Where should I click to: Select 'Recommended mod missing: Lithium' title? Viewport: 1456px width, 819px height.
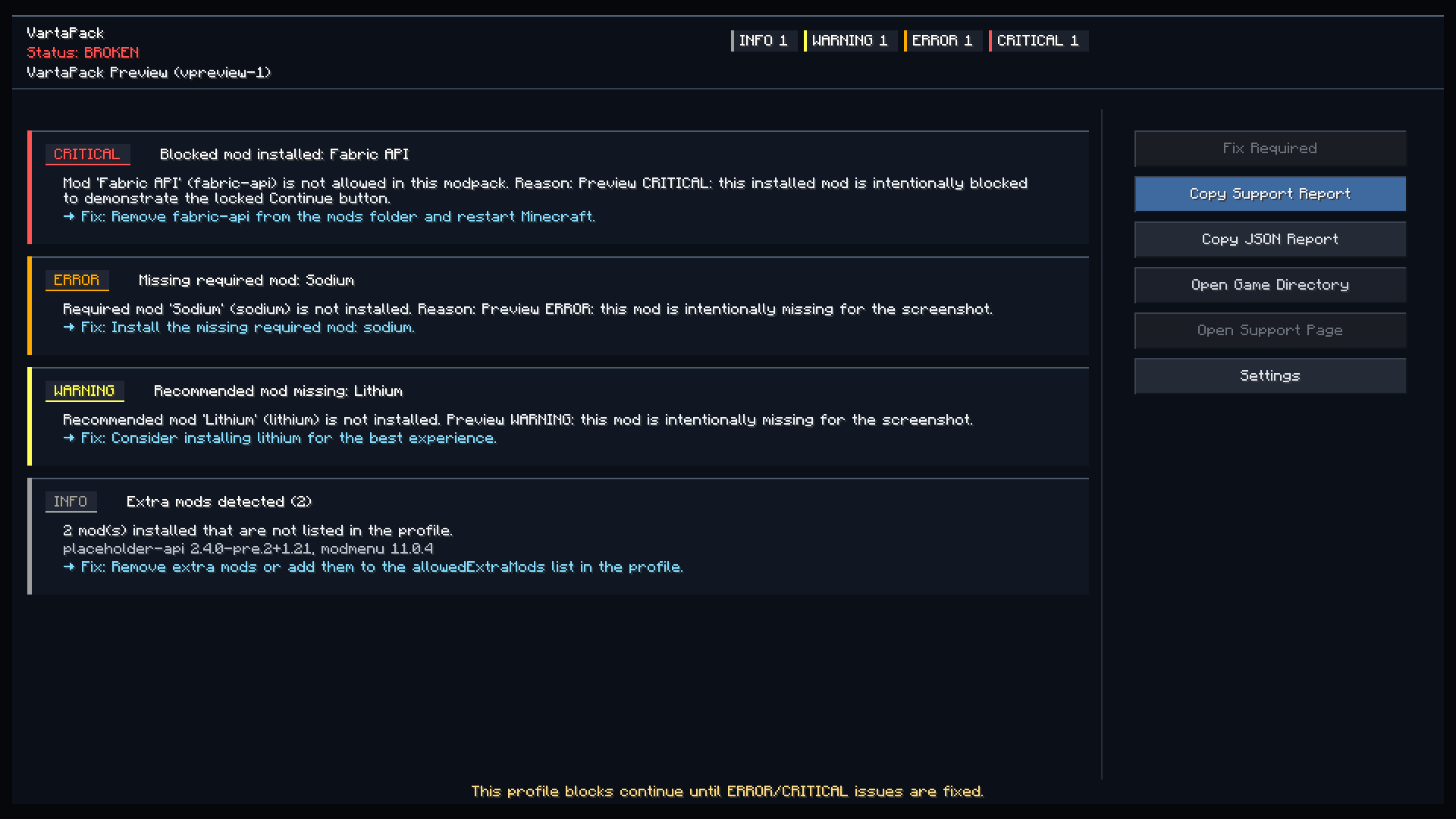pos(278,391)
